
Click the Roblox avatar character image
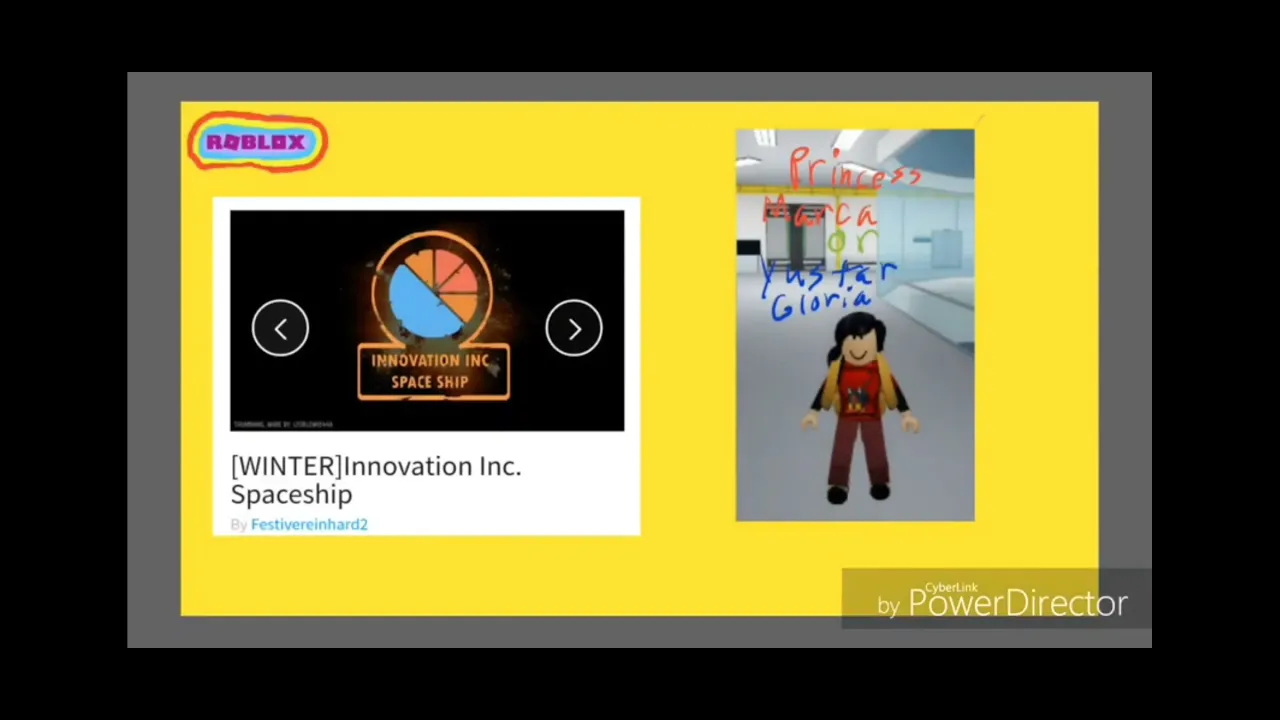[x=855, y=325]
